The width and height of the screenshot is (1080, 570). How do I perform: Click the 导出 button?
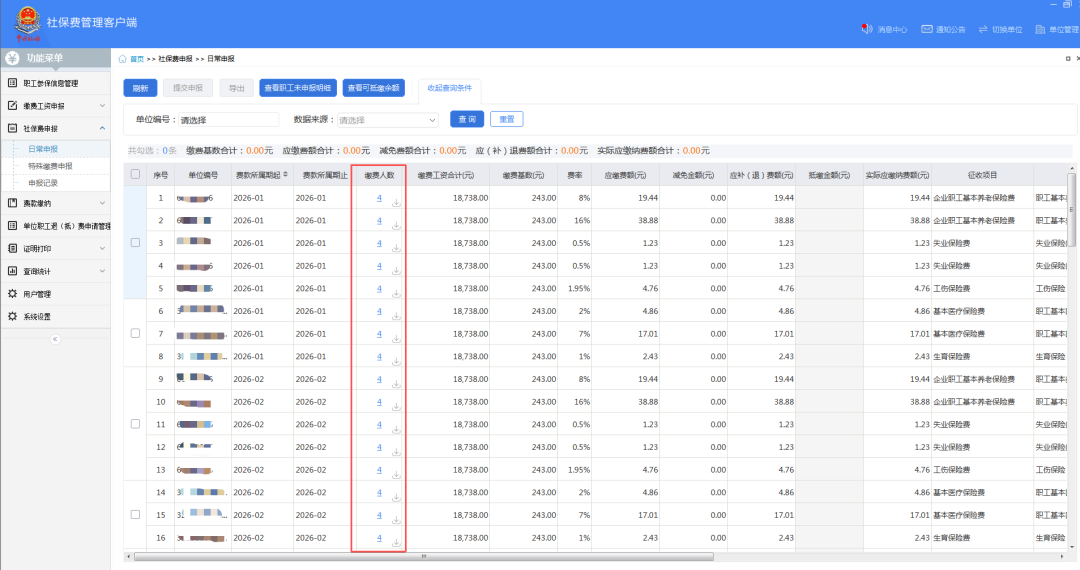(237, 88)
